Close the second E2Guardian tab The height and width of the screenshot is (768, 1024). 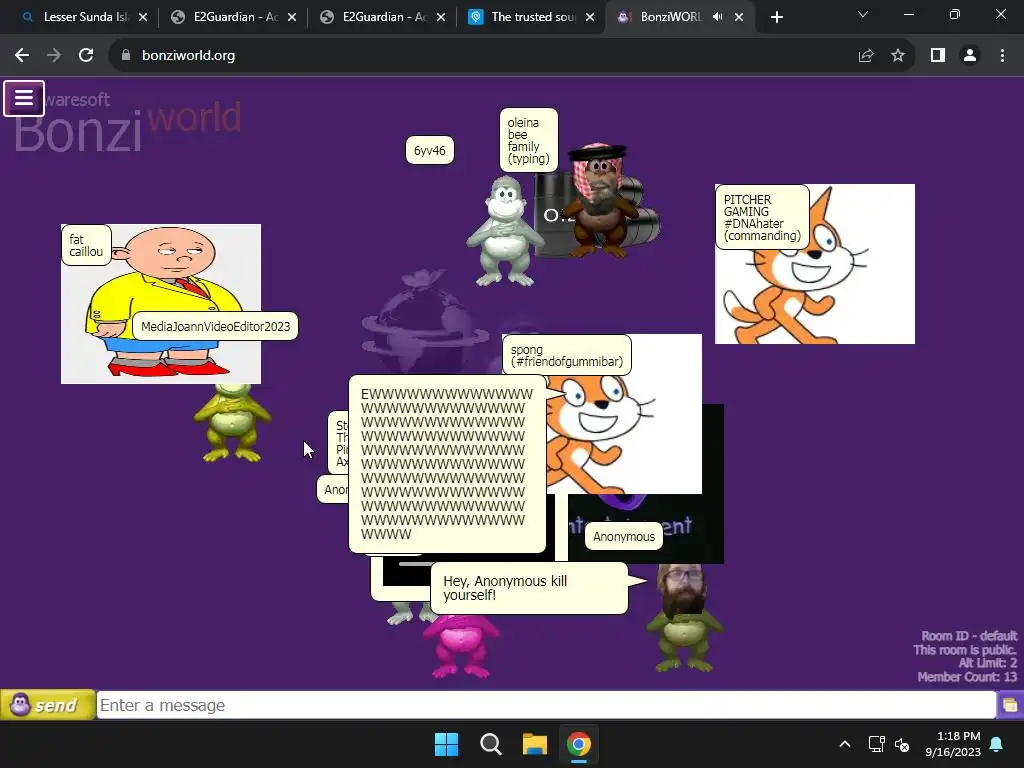pos(441,17)
